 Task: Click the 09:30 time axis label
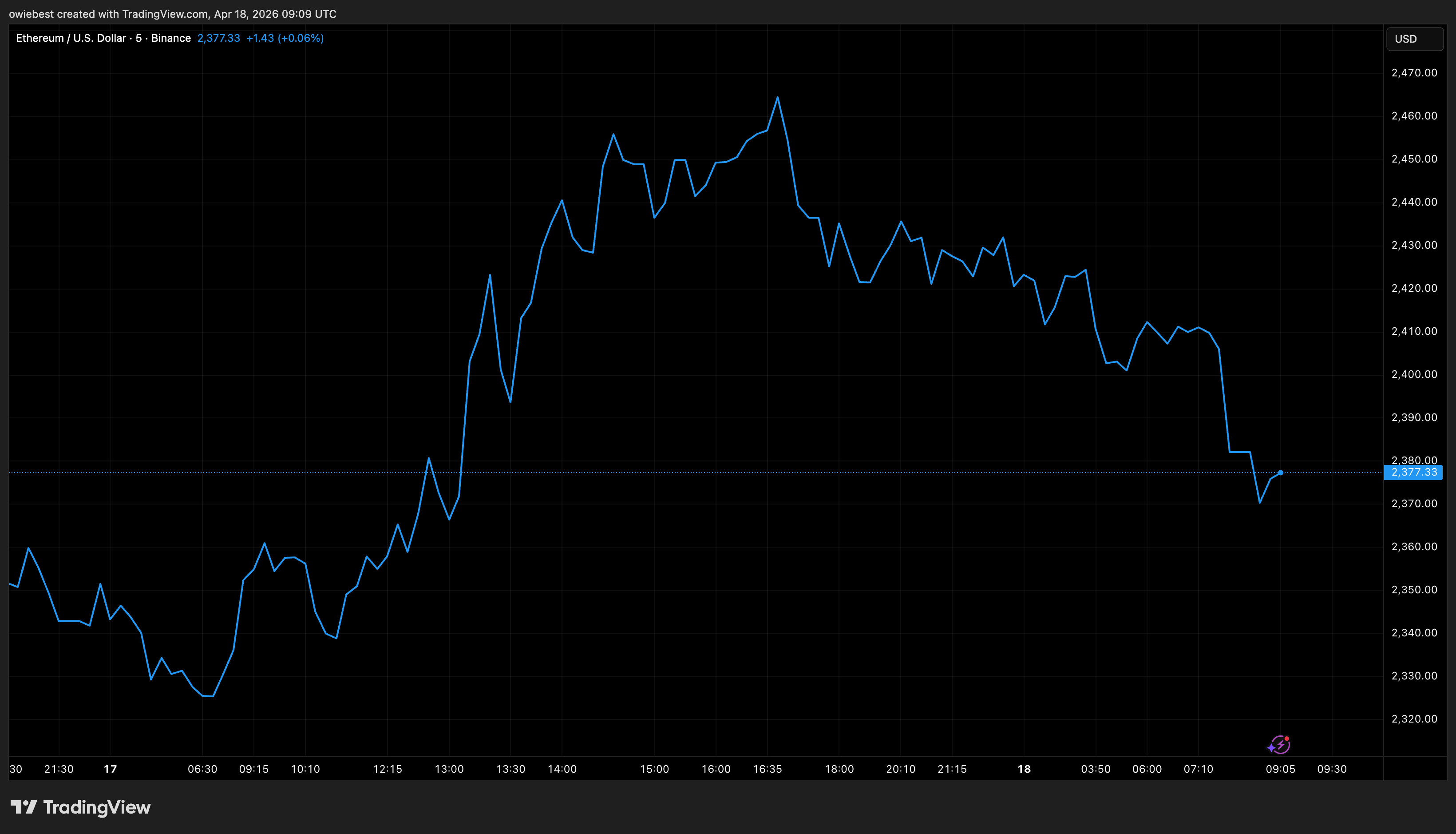[1332, 769]
